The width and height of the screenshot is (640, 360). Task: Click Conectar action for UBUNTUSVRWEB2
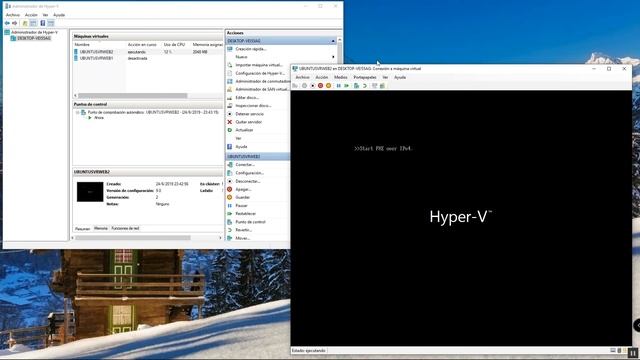click(245, 165)
